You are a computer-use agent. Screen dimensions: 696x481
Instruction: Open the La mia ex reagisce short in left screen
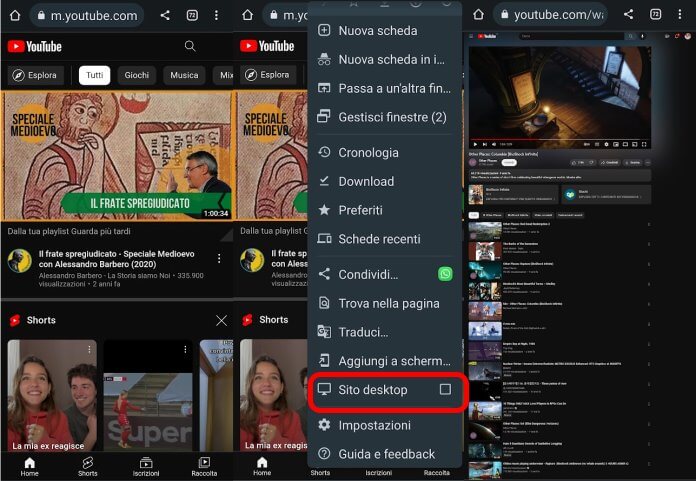coord(52,396)
